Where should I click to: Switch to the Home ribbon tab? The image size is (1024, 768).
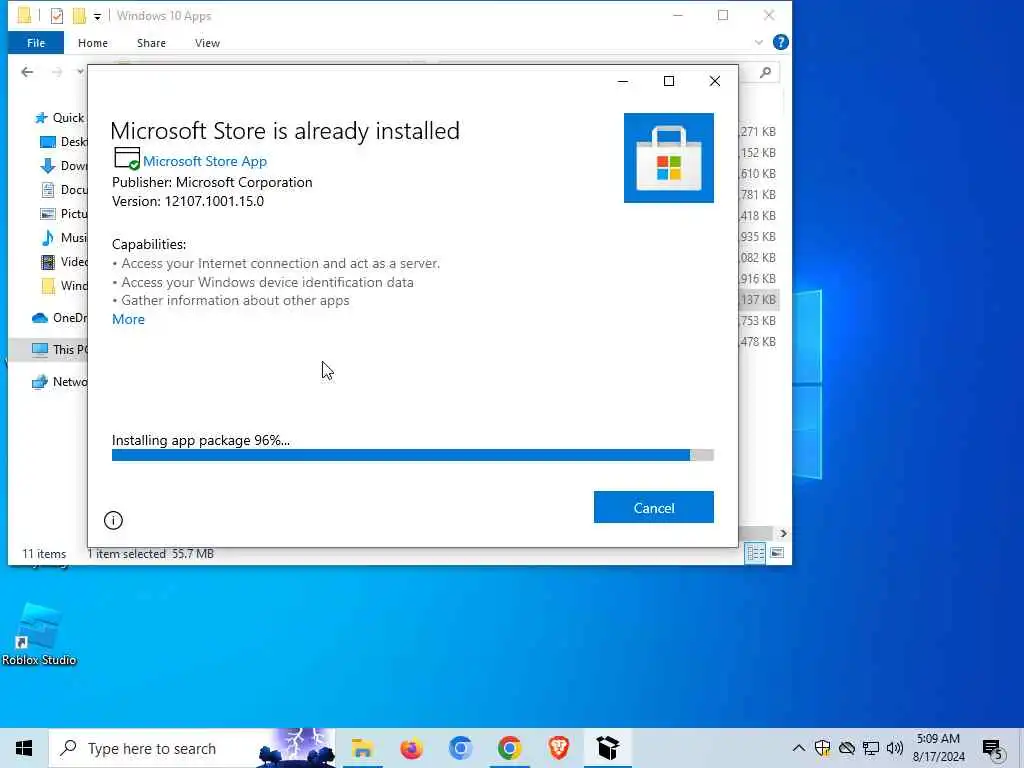93,43
